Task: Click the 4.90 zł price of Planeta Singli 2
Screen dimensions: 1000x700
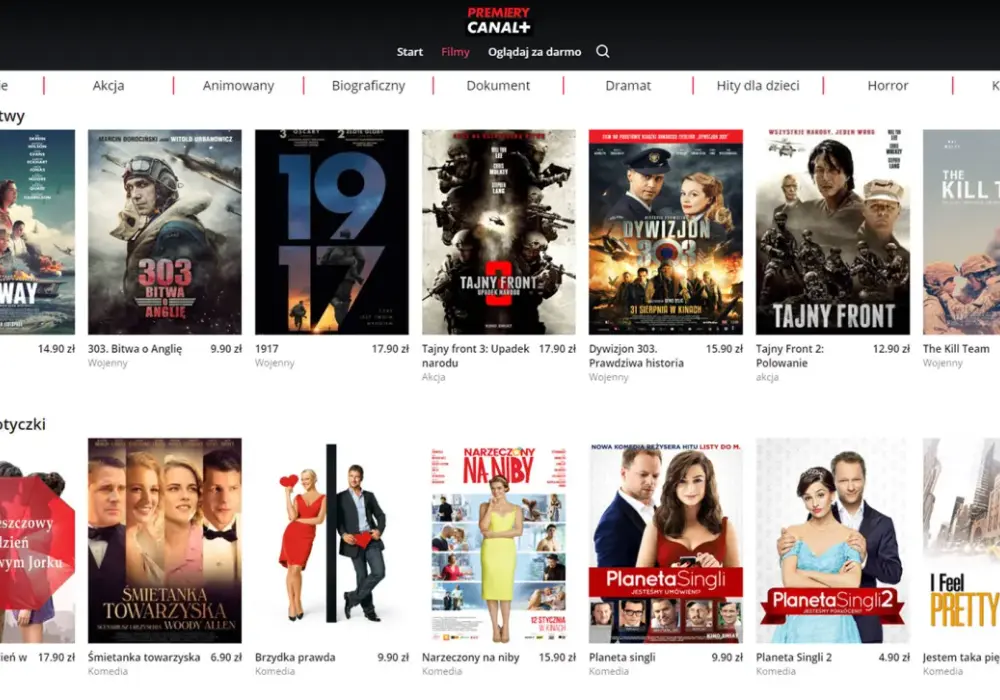Action: [894, 657]
